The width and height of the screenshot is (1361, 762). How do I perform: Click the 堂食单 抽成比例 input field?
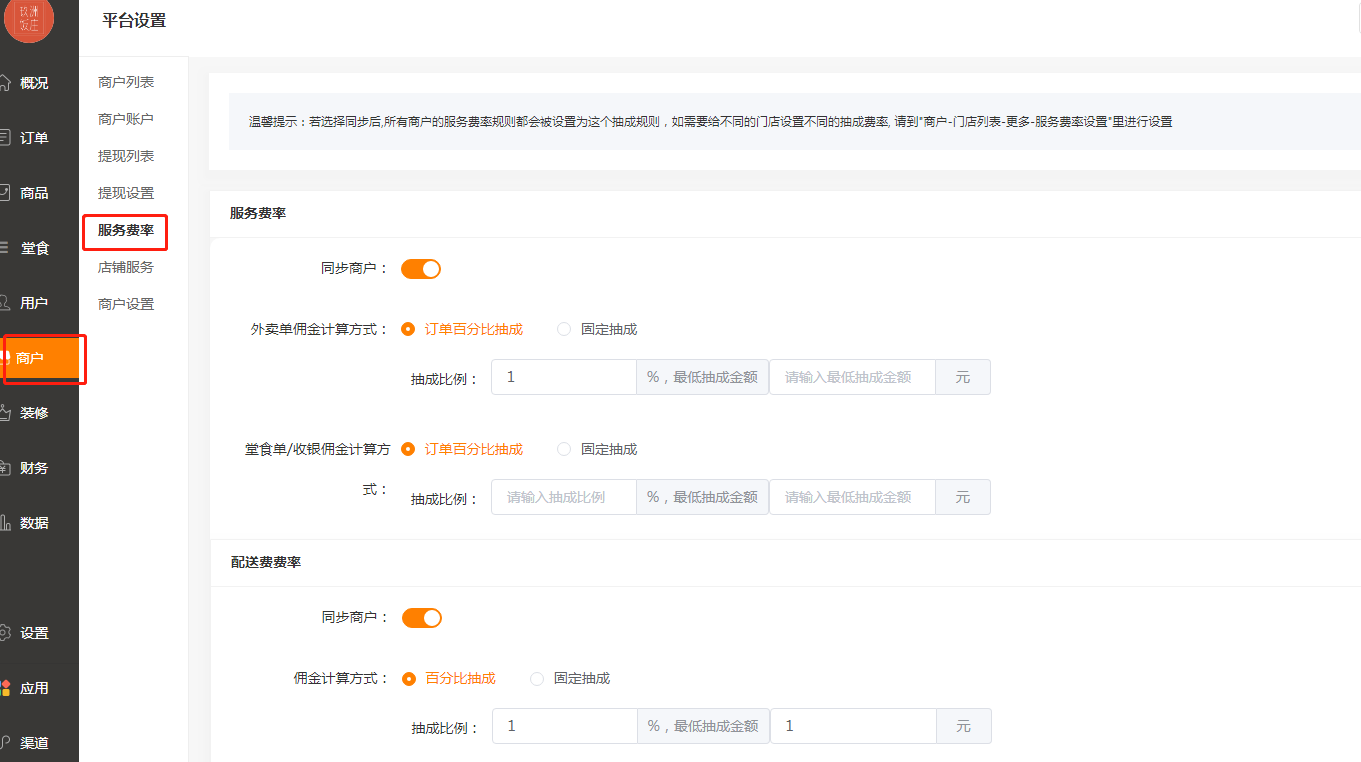[564, 497]
